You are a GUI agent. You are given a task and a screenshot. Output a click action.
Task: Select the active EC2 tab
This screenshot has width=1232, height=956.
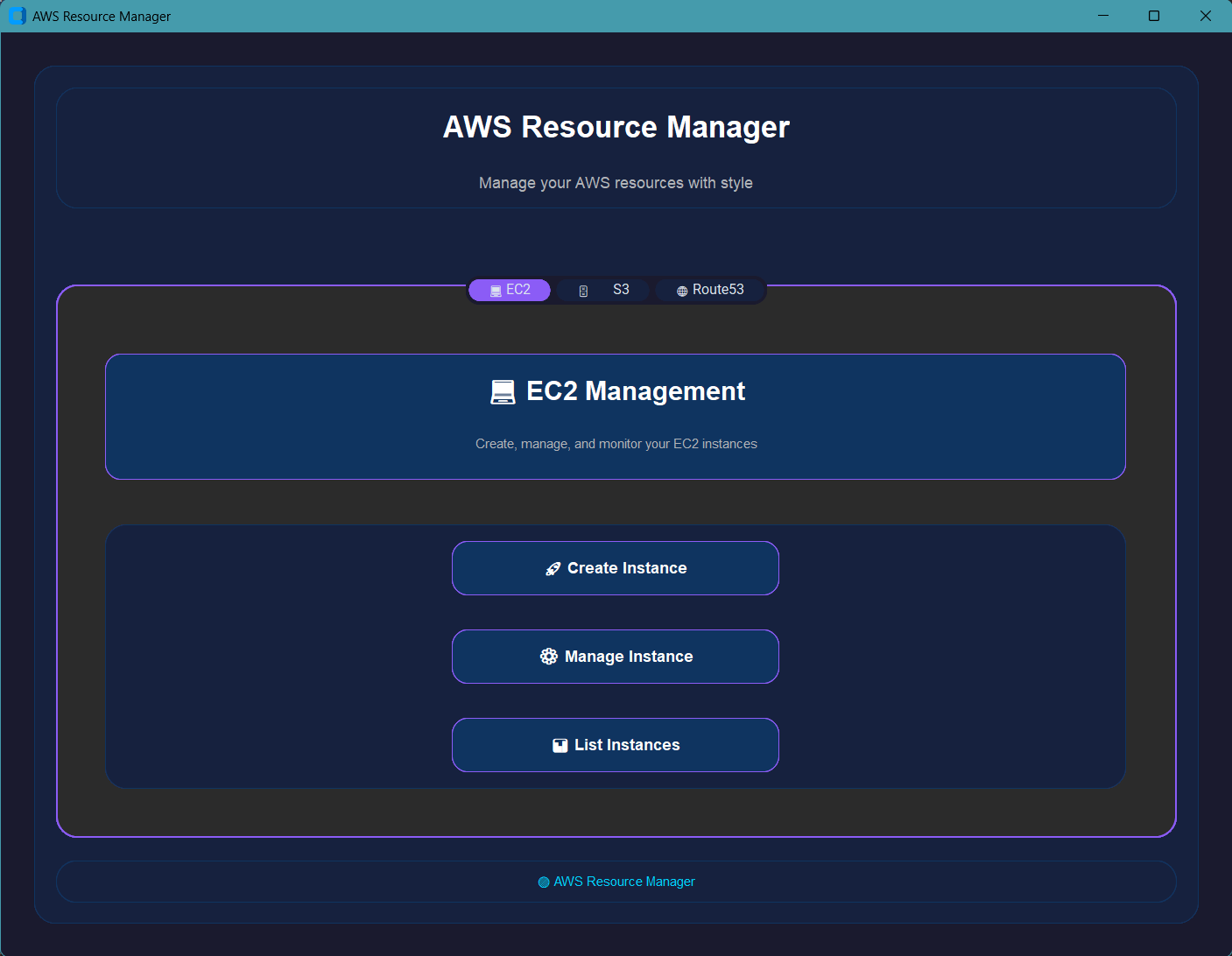(510, 289)
